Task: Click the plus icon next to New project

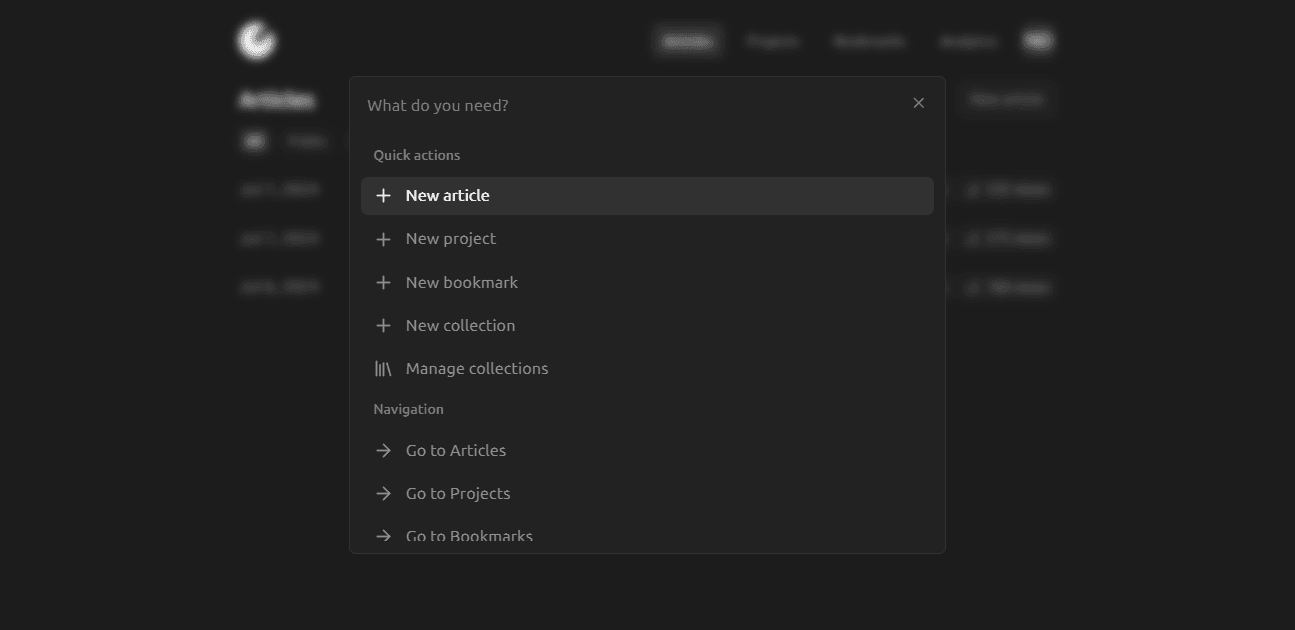Action: click(x=383, y=239)
